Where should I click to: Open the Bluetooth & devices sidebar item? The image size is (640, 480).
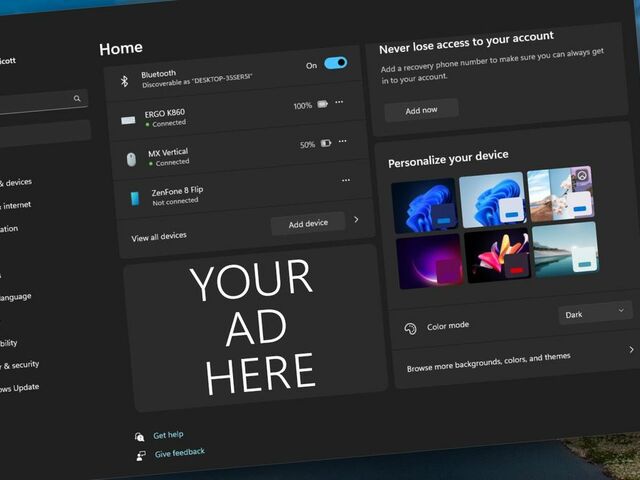coord(16,182)
